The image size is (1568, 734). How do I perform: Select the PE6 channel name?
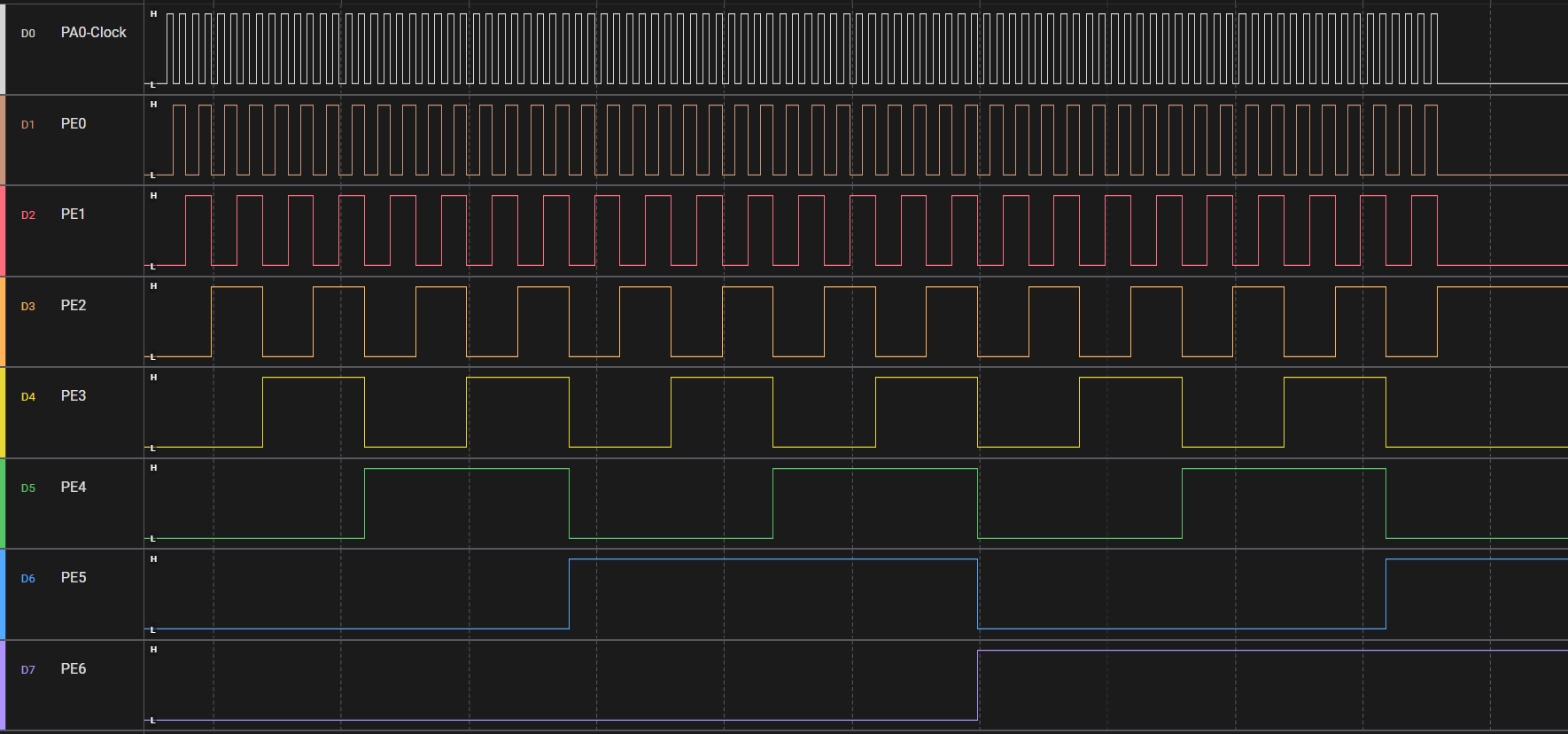coord(74,669)
